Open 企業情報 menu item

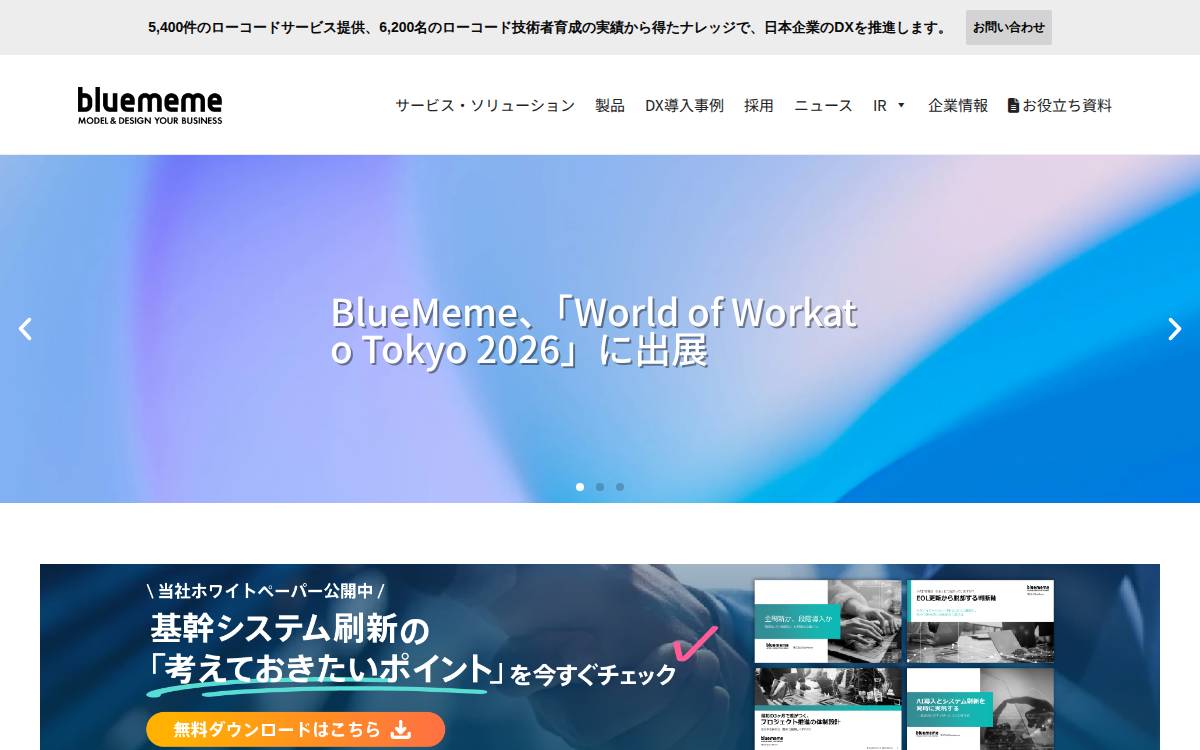point(958,105)
